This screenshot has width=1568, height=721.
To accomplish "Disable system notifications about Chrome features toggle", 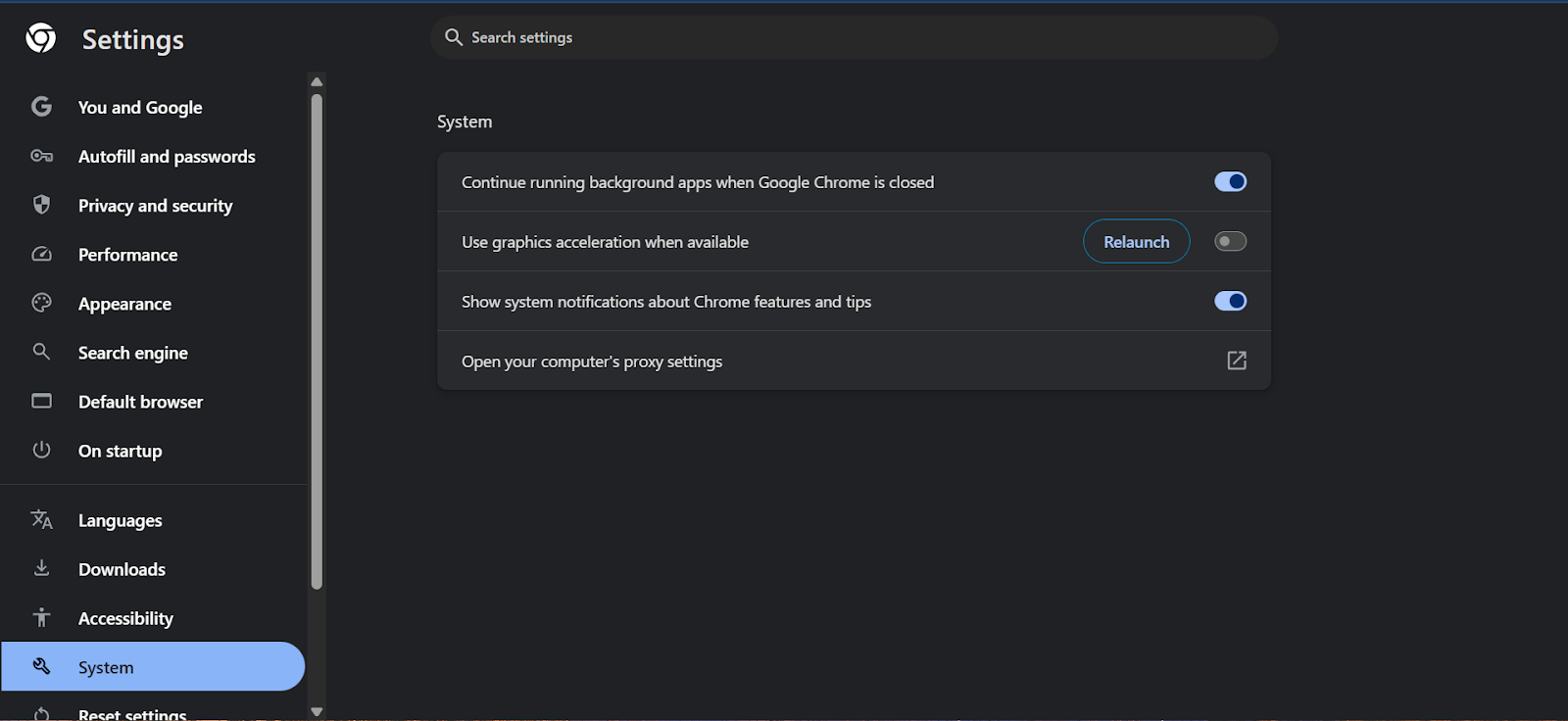I will point(1230,301).
